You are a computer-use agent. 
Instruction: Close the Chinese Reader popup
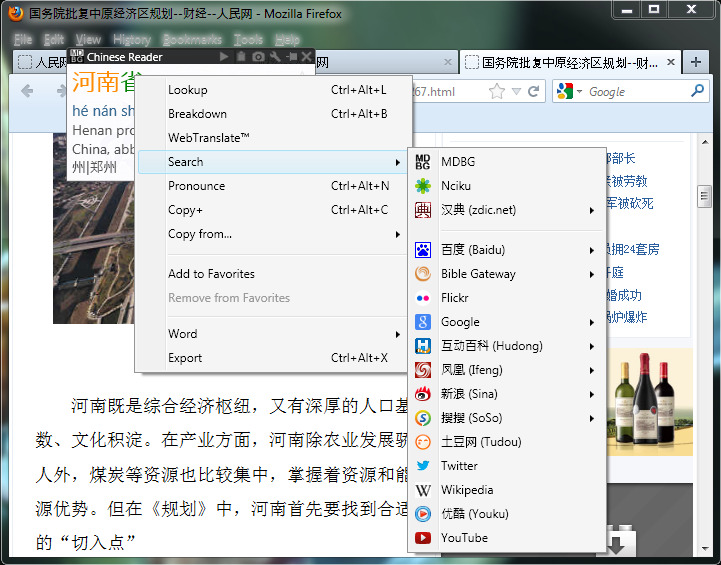coord(307,57)
